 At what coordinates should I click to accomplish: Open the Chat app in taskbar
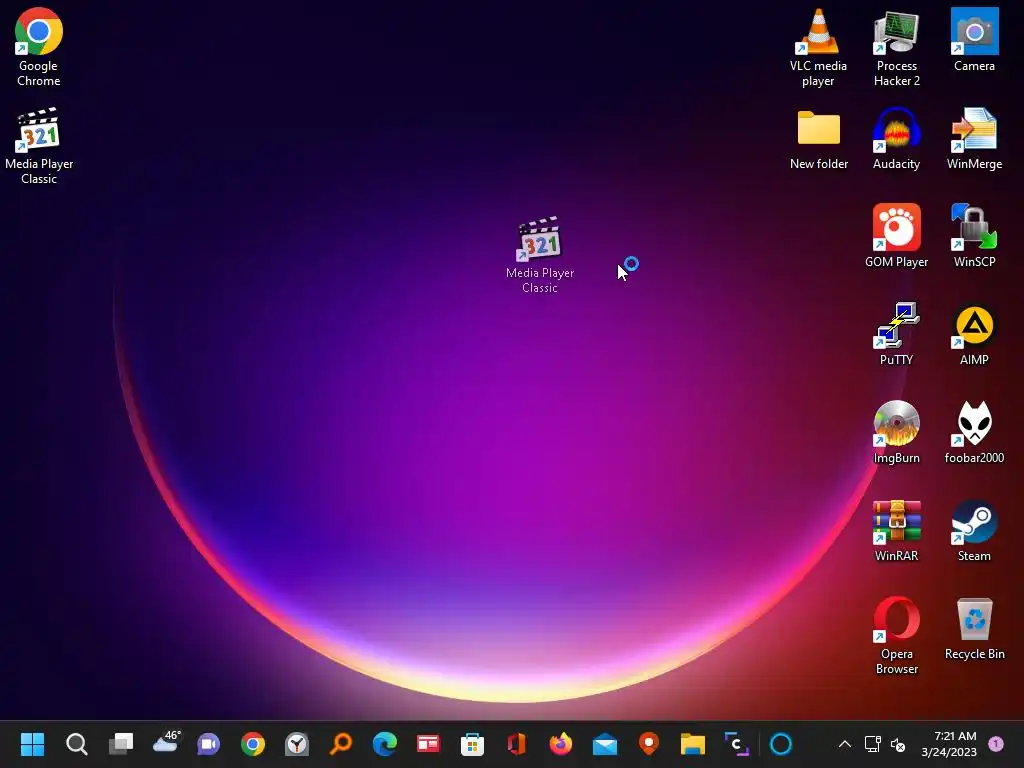point(209,744)
